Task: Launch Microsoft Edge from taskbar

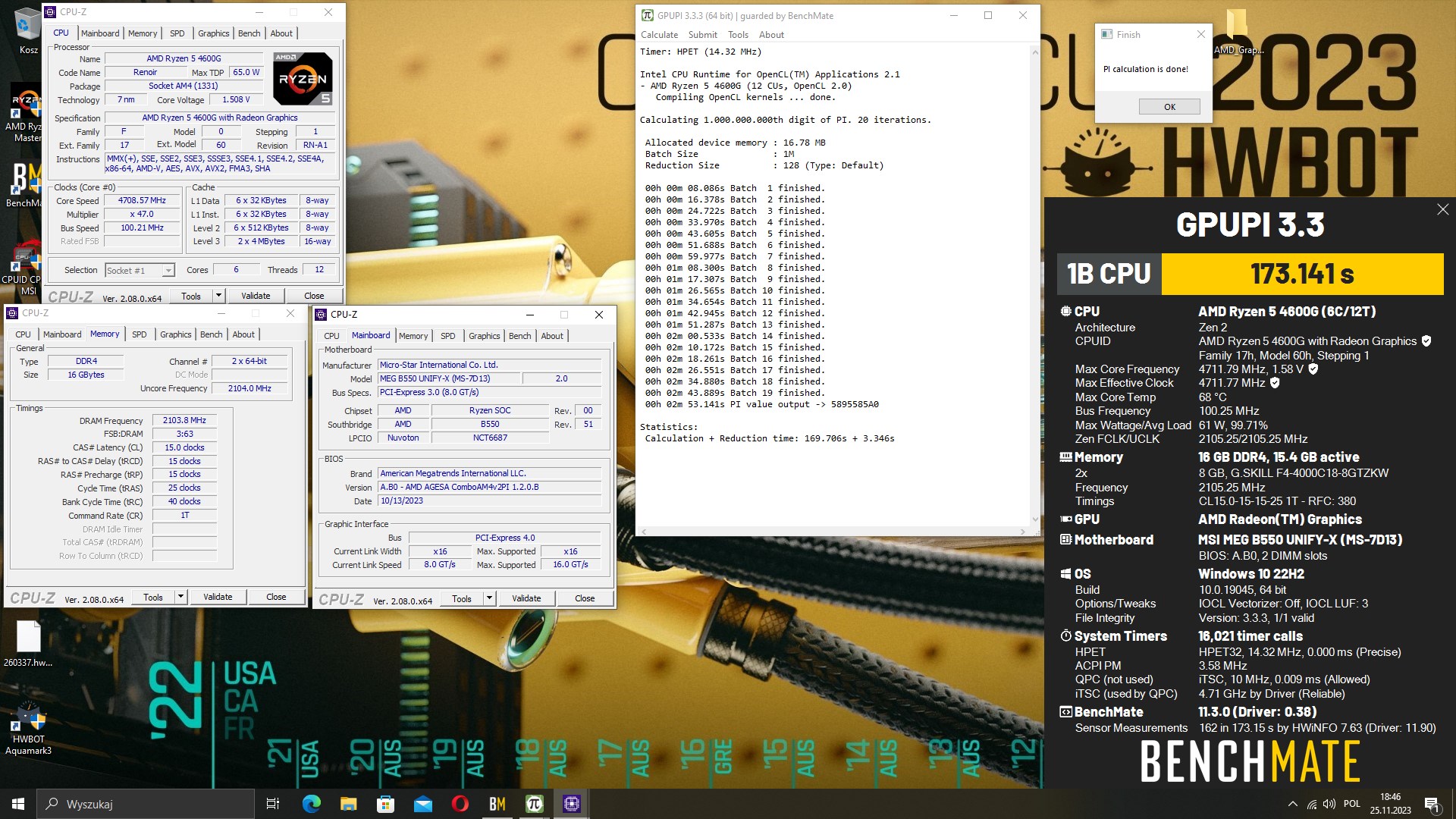Action: 311,804
